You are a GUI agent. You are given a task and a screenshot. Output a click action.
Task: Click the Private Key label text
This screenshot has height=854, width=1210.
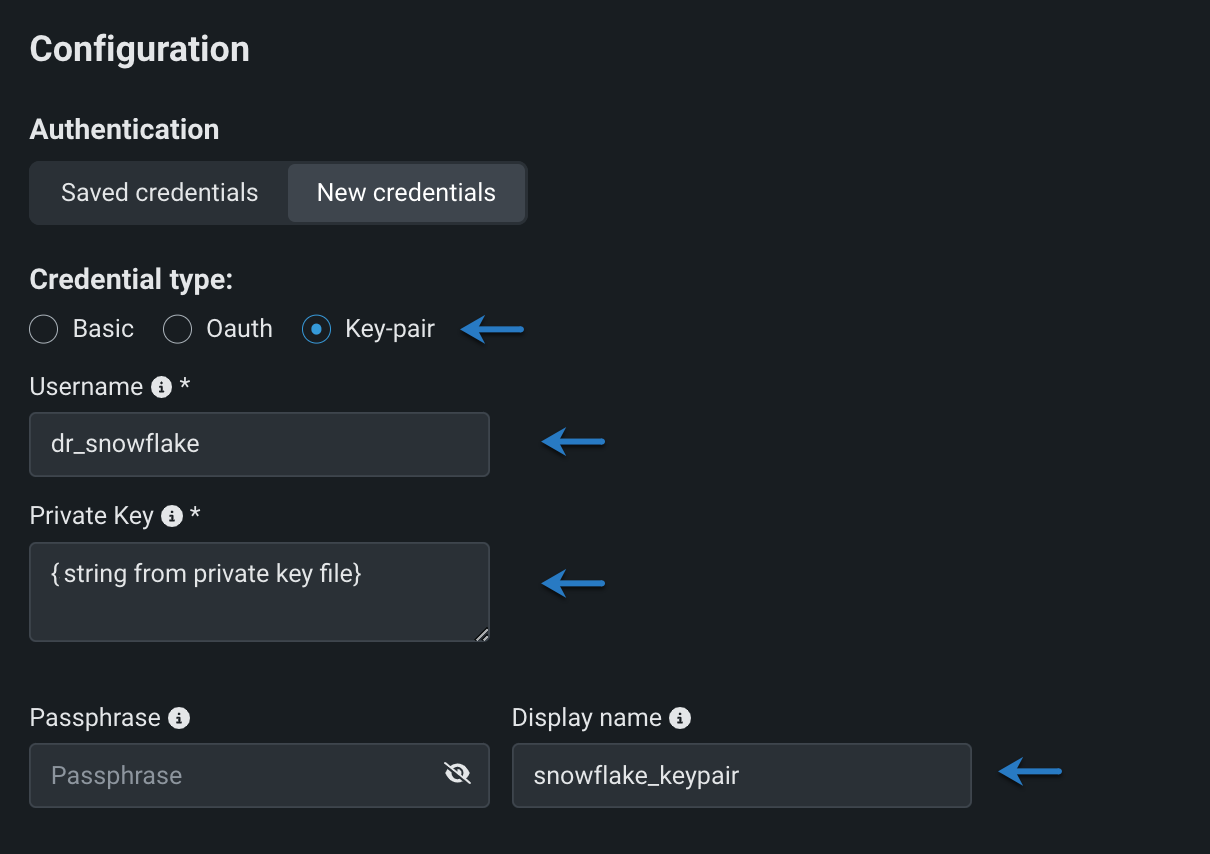[x=91, y=516]
